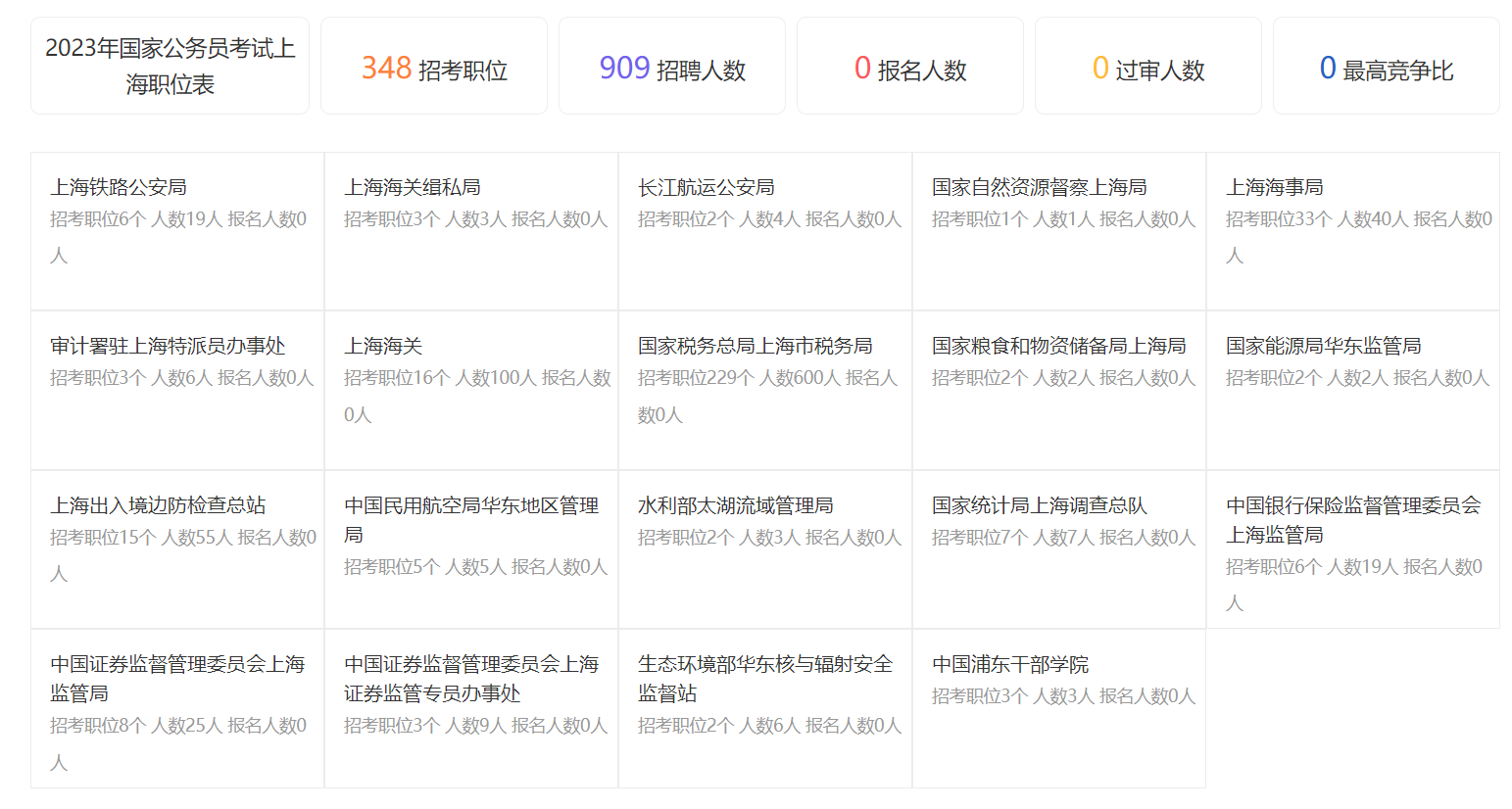
Task: Click text 招考职位15个 人数55人
Action: coord(141,538)
